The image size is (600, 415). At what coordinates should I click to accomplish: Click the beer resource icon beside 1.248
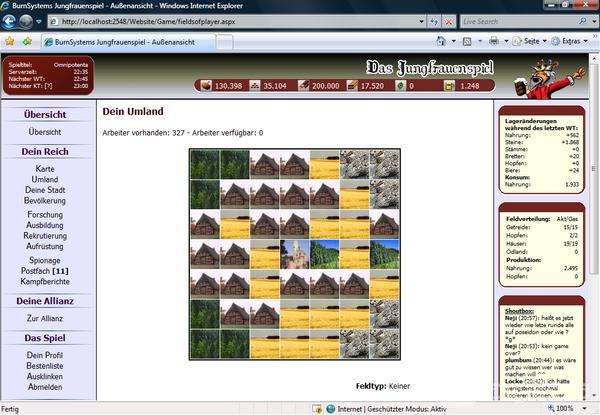[x=449, y=85]
